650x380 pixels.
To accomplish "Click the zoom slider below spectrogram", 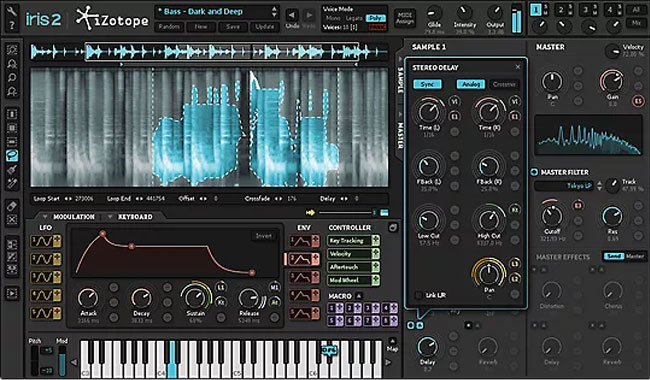I will 345,213.
